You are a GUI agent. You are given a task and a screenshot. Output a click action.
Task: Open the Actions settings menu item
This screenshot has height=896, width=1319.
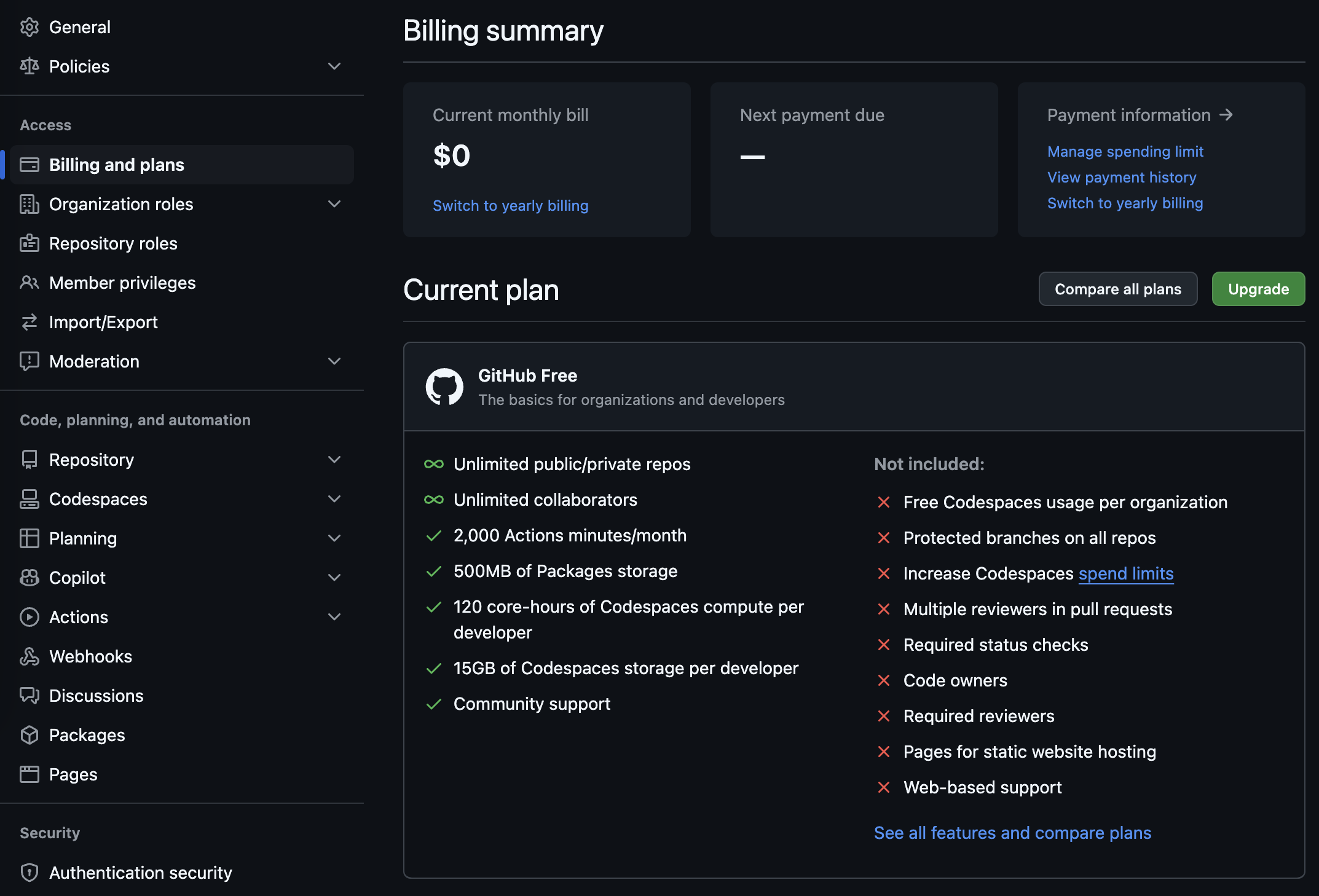(x=79, y=617)
